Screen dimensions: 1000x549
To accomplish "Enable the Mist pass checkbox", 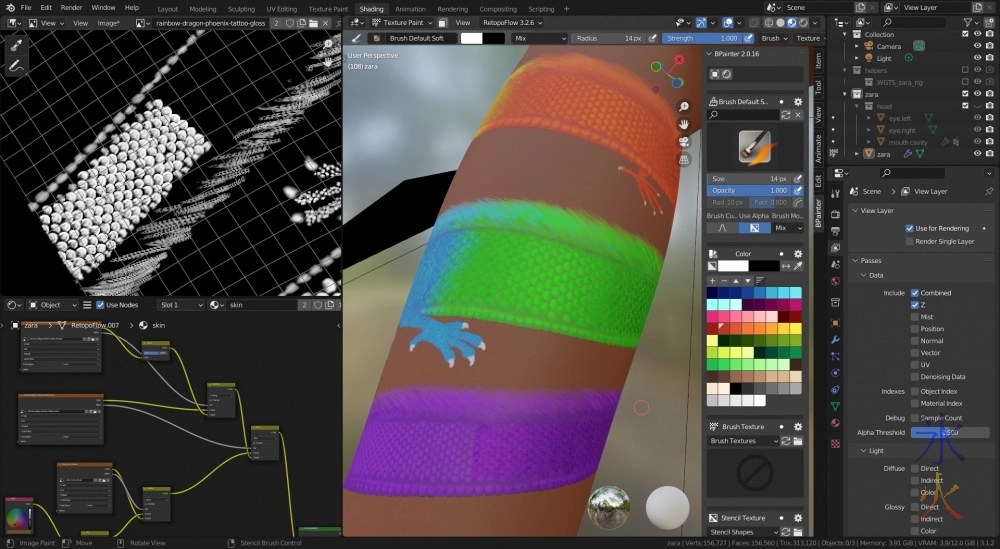I will (x=915, y=317).
